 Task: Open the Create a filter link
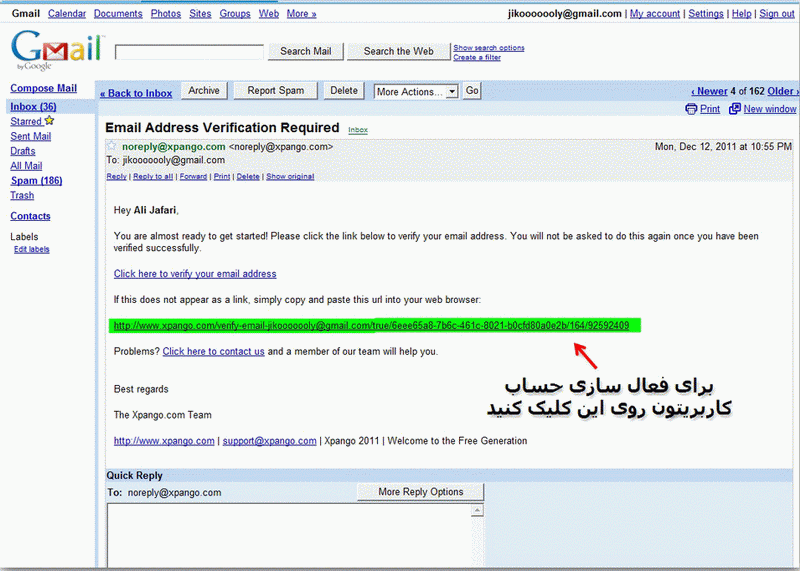point(477,57)
